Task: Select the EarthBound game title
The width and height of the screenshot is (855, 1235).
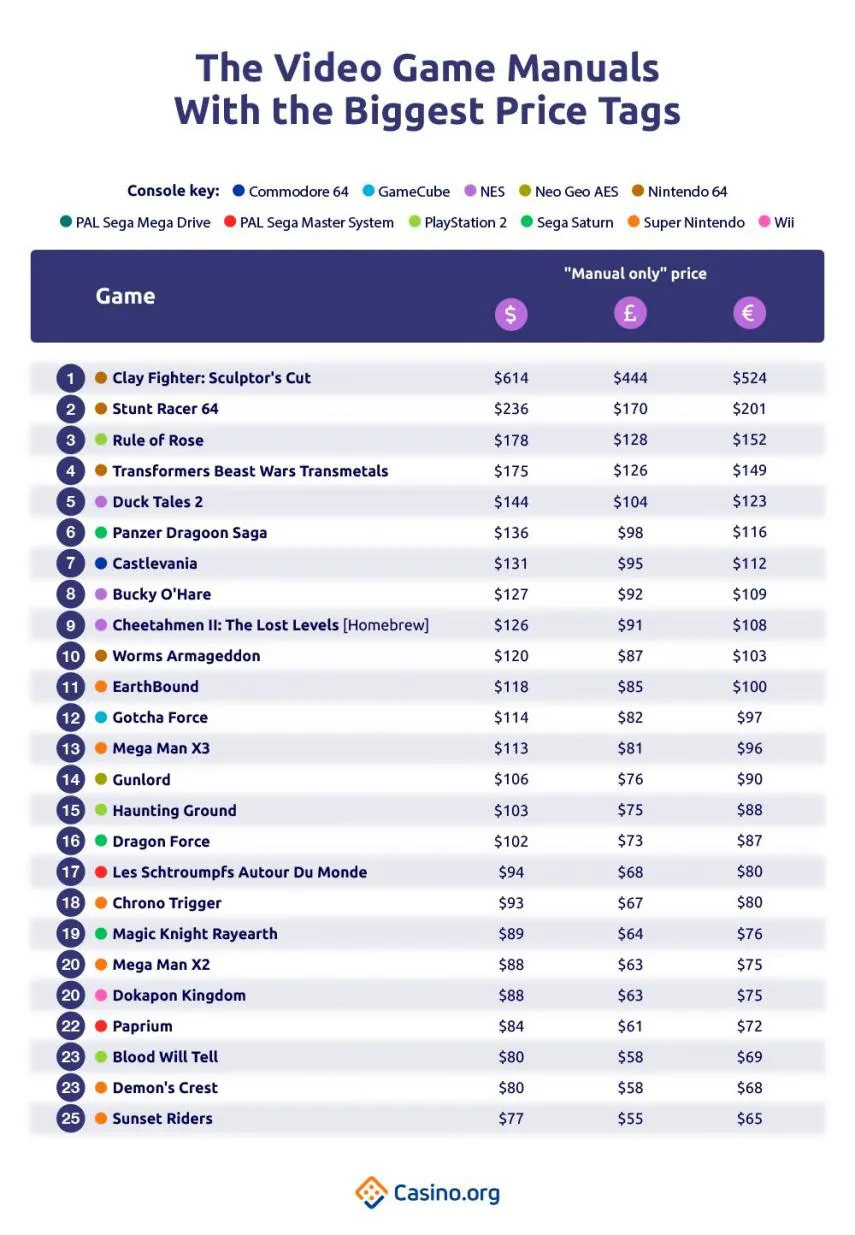Action: click(155, 687)
